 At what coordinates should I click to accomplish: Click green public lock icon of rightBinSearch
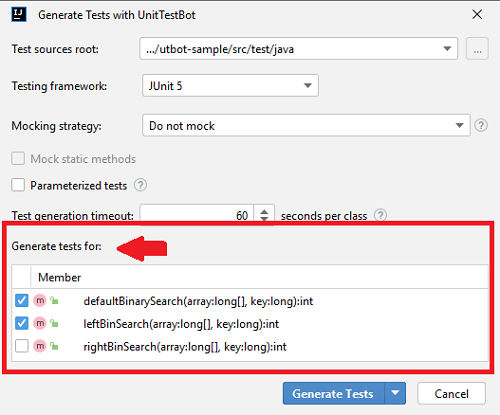click(x=54, y=346)
